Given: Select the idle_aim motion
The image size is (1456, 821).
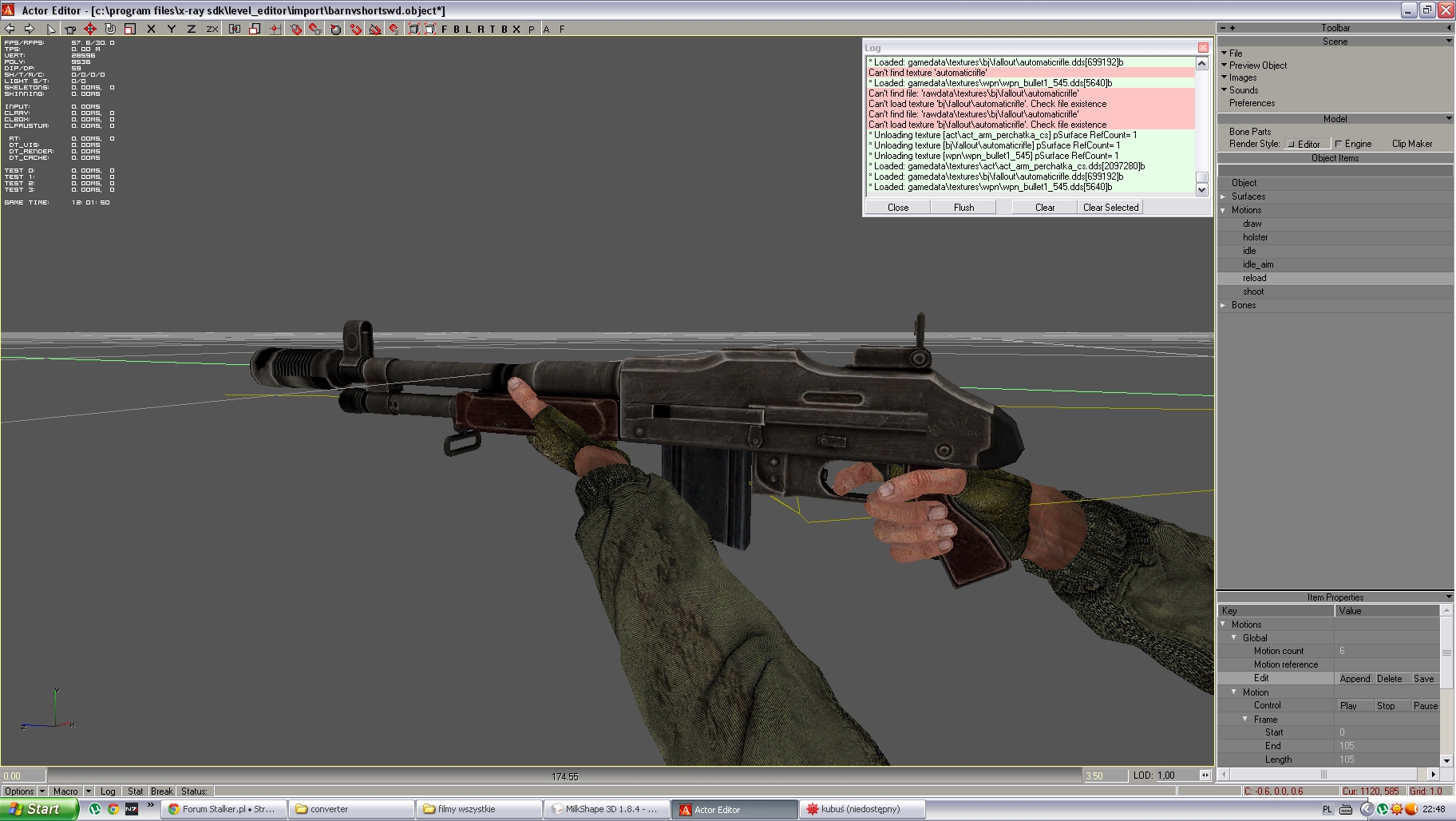Looking at the screenshot, I should tap(1258, 264).
